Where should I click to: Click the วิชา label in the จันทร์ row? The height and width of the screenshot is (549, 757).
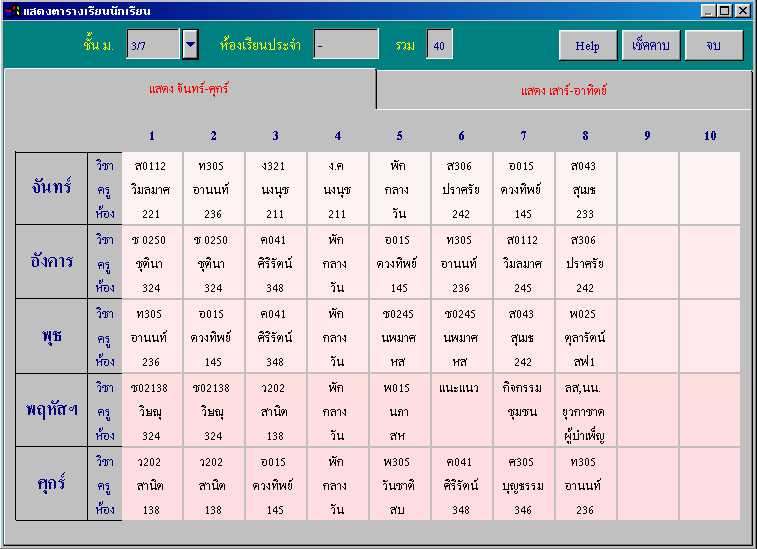[105, 166]
